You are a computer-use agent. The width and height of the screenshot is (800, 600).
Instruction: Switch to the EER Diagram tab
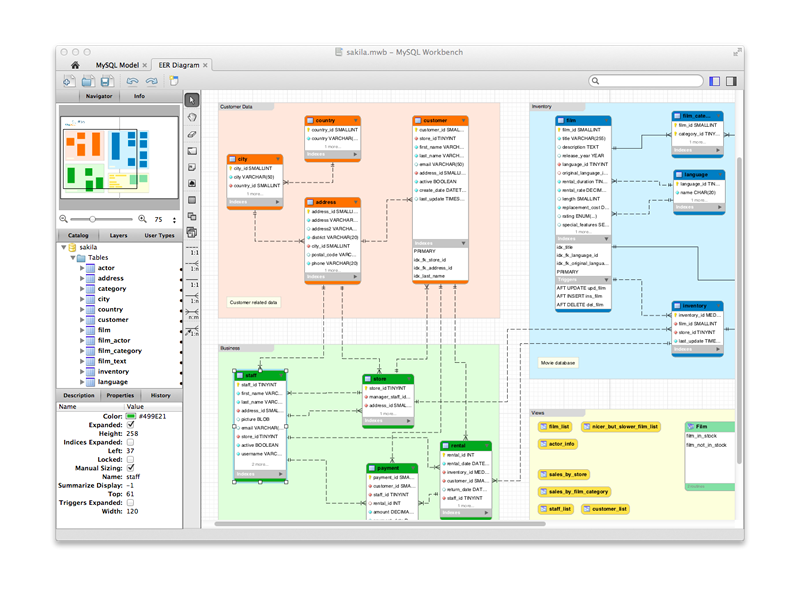(179, 65)
